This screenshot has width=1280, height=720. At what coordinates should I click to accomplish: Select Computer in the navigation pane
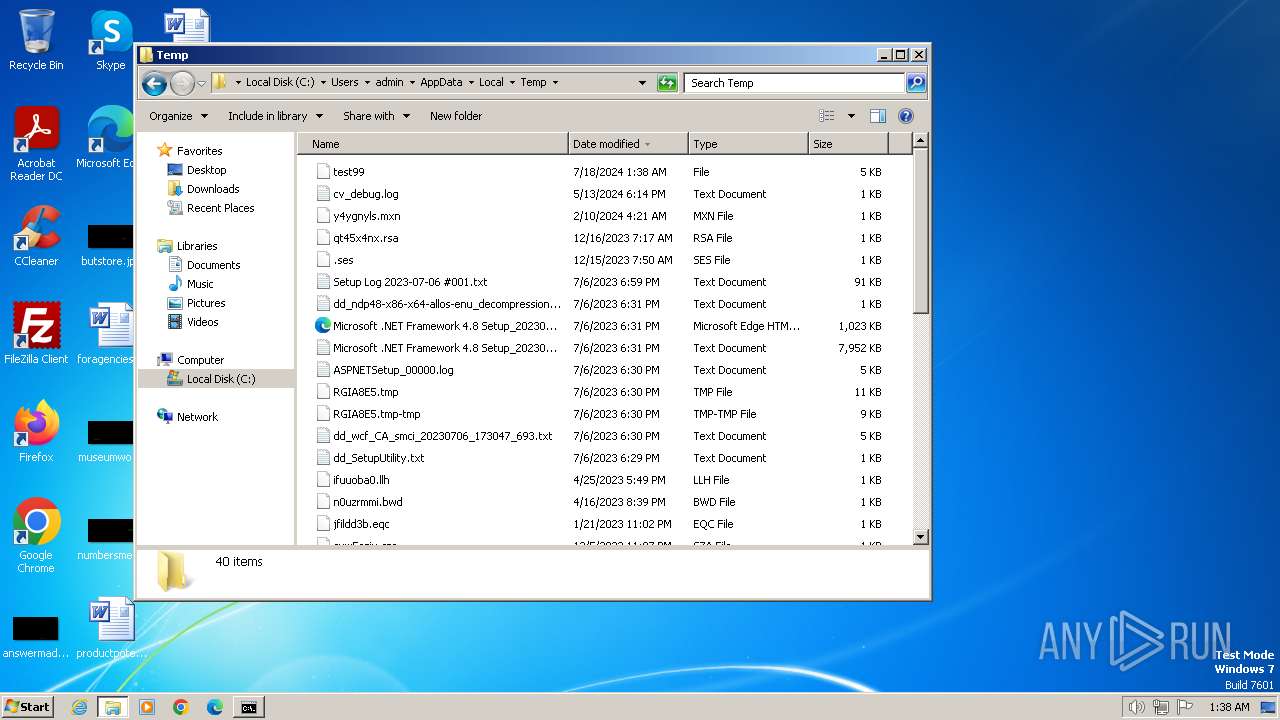[200, 360]
